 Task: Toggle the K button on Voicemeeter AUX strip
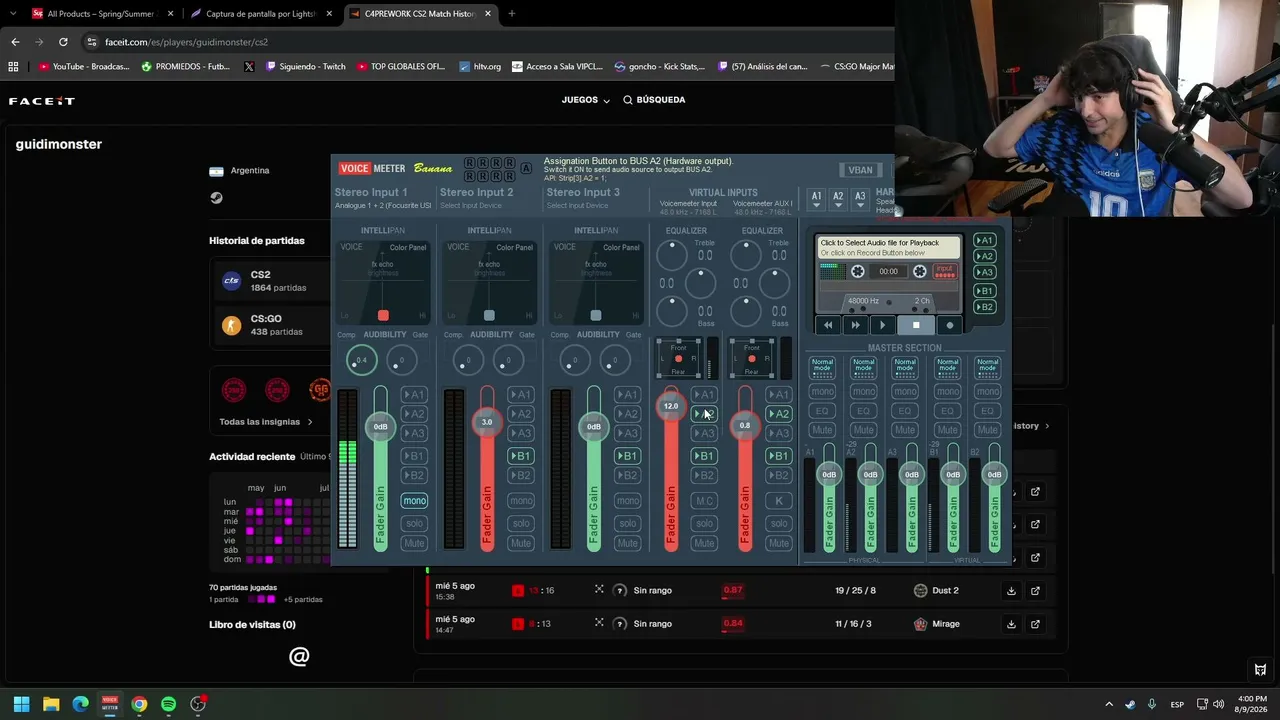coord(778,501)
